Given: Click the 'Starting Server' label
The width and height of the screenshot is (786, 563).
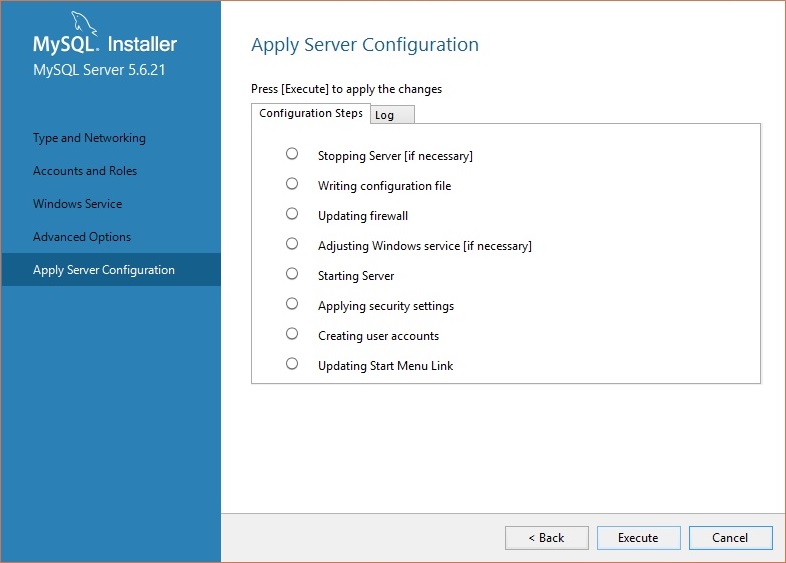Looking at the screenshot, I should tap(356, 276).
